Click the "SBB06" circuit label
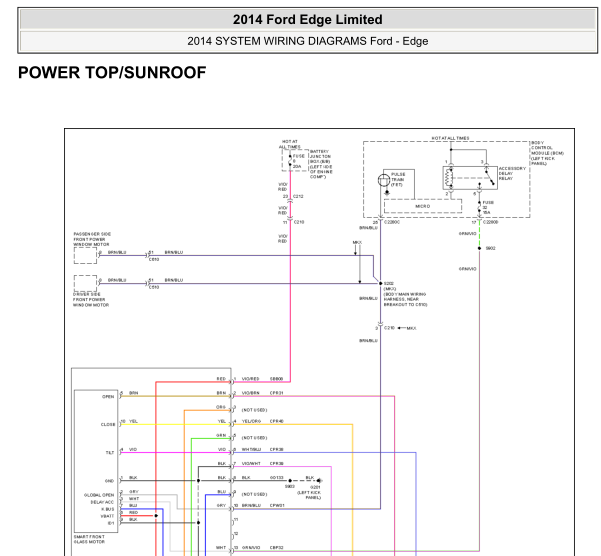 coord(276,379)
